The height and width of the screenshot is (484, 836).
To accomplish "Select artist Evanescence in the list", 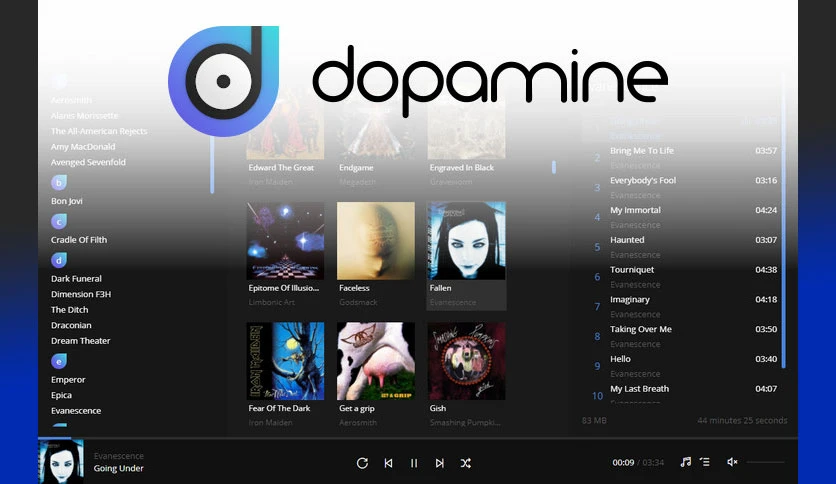I will coord(76,410).
